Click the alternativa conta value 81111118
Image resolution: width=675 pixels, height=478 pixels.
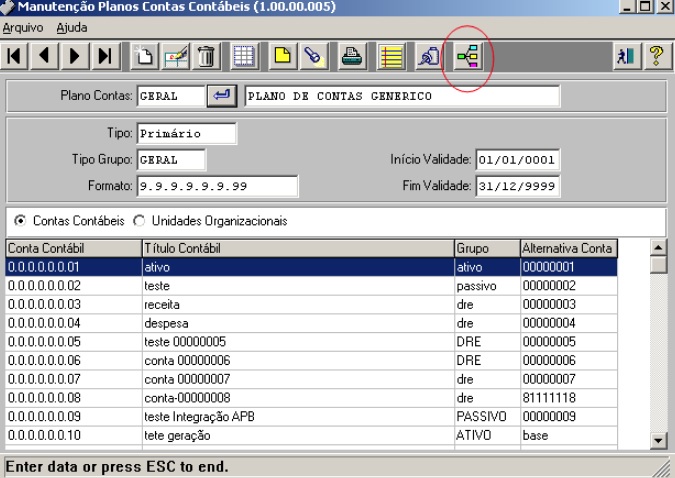click(x=569, y=397)
